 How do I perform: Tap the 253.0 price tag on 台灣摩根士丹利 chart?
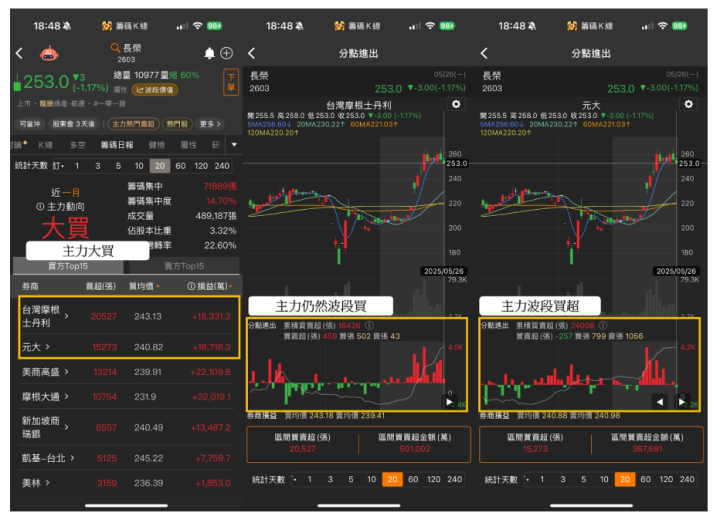pos(457,163)
